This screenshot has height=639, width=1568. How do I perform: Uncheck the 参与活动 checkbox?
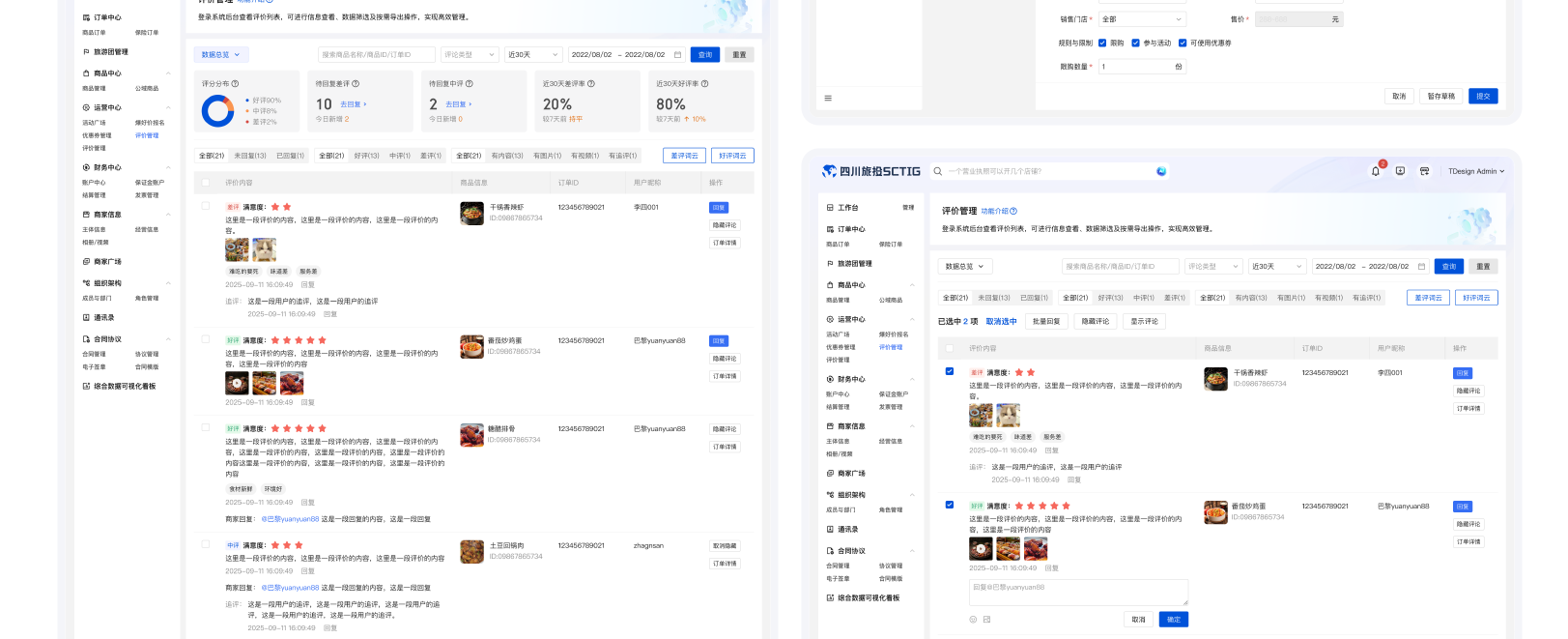tap(1135, 43)
